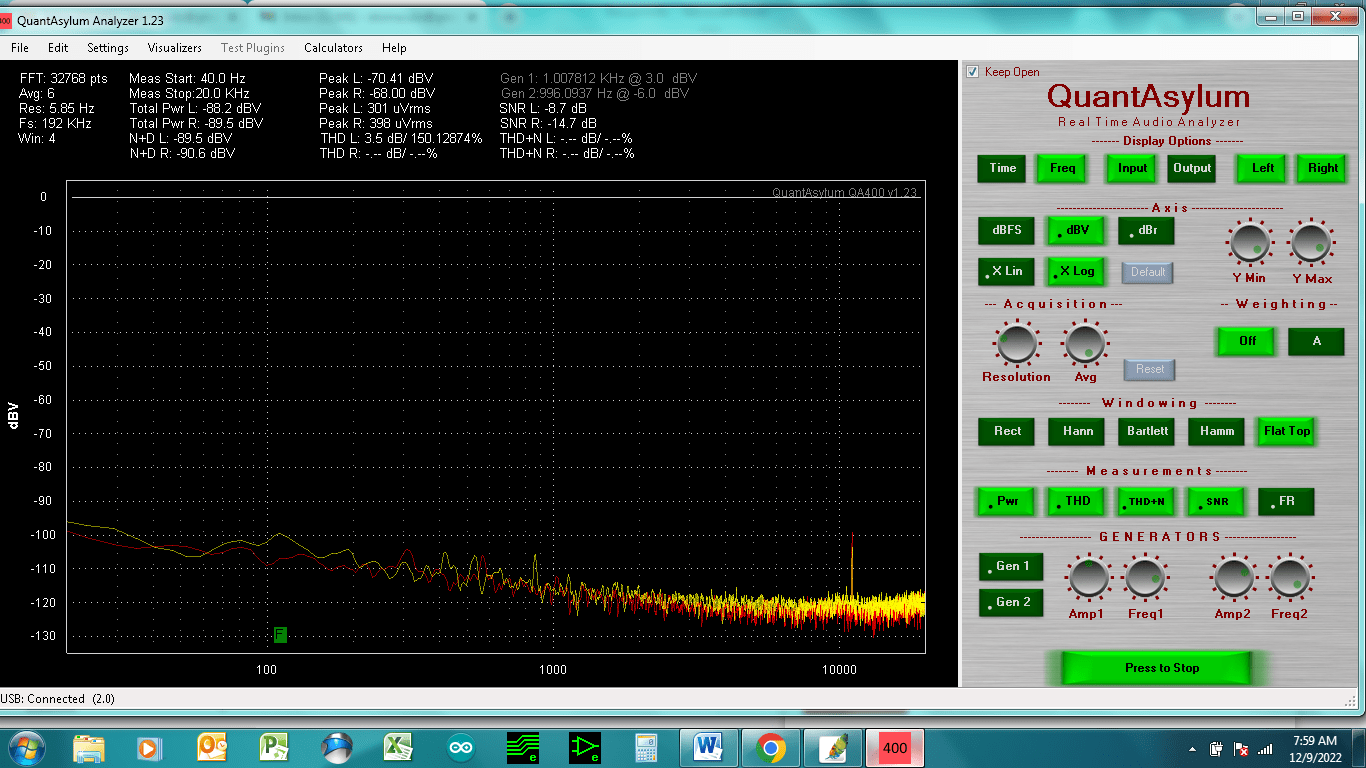
Task: Select the red 400 QuantAsylum taskbar button
Action: tap(895, 748)
